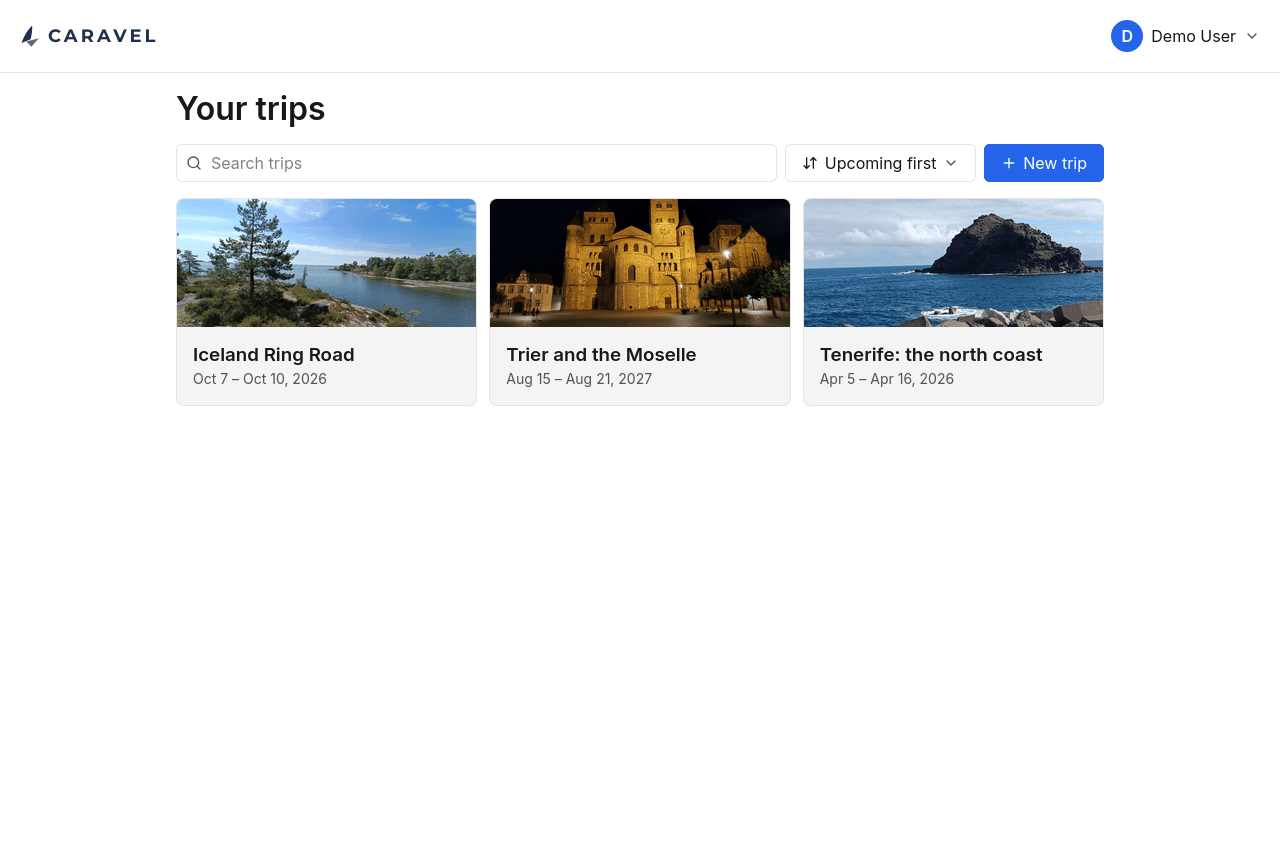Click the magnifier icon in search box
Screen dimensions: 1280x860
(194, 163)
